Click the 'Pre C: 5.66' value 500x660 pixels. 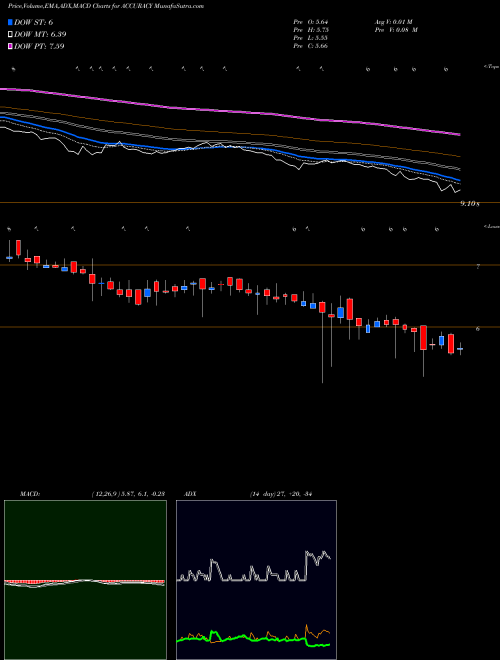point(311,46)
